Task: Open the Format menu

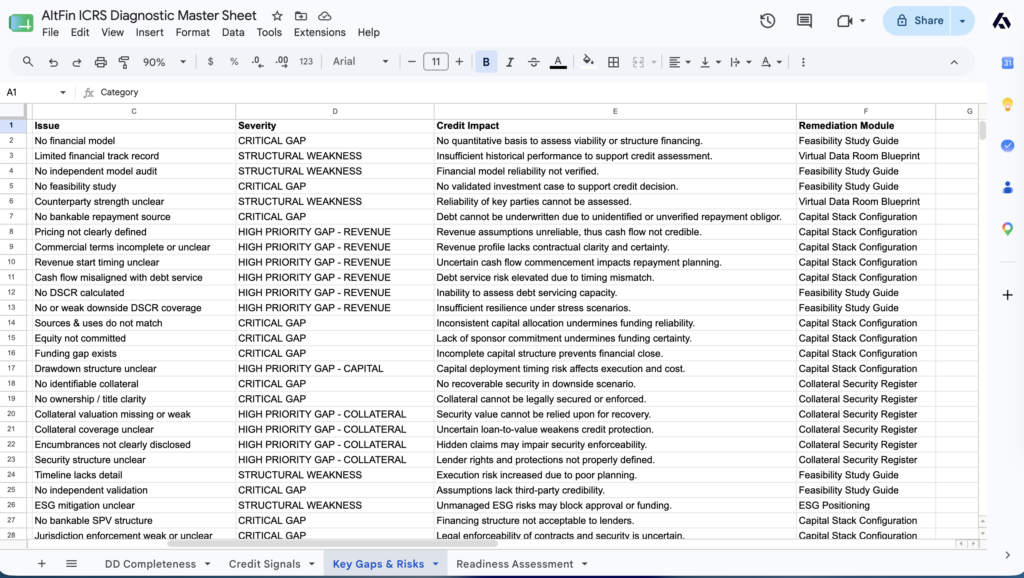Action: (x=193, y=33)
